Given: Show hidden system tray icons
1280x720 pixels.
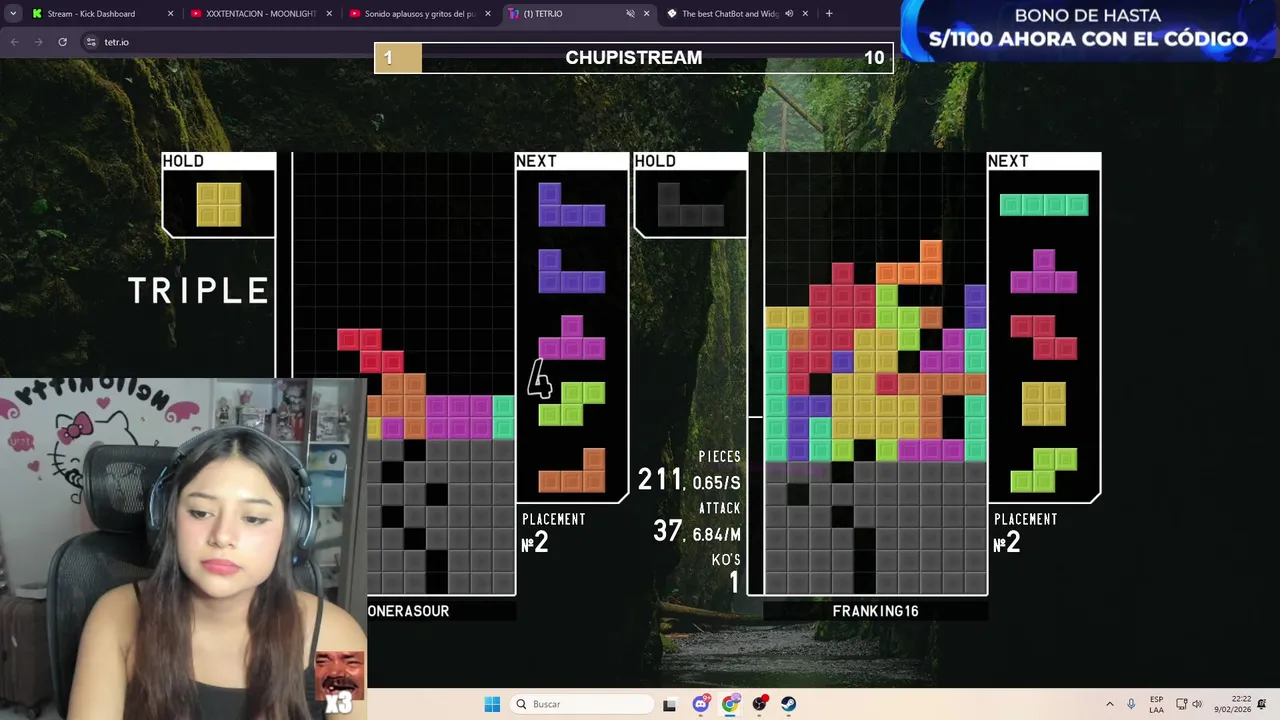Looking at the screenshot, I should coord(1109,704).
